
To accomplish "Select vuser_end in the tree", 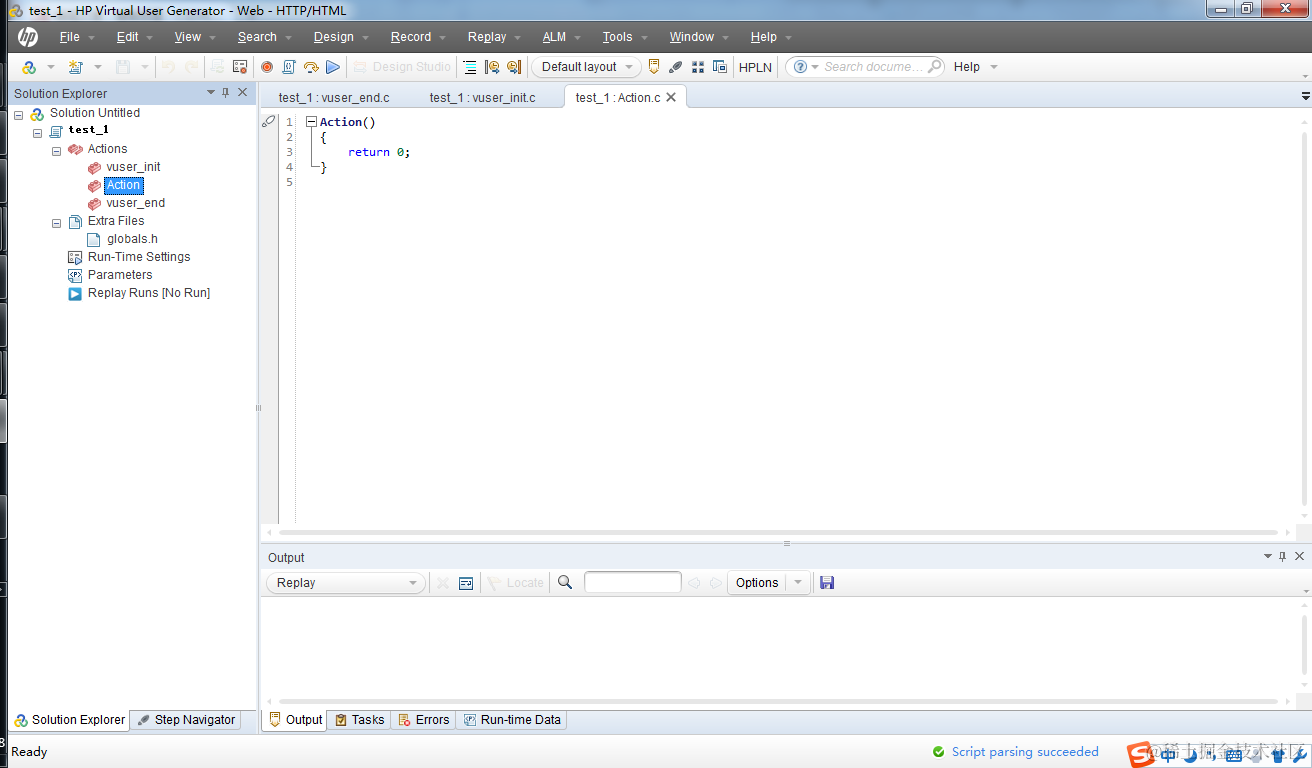I will (136, 203).
